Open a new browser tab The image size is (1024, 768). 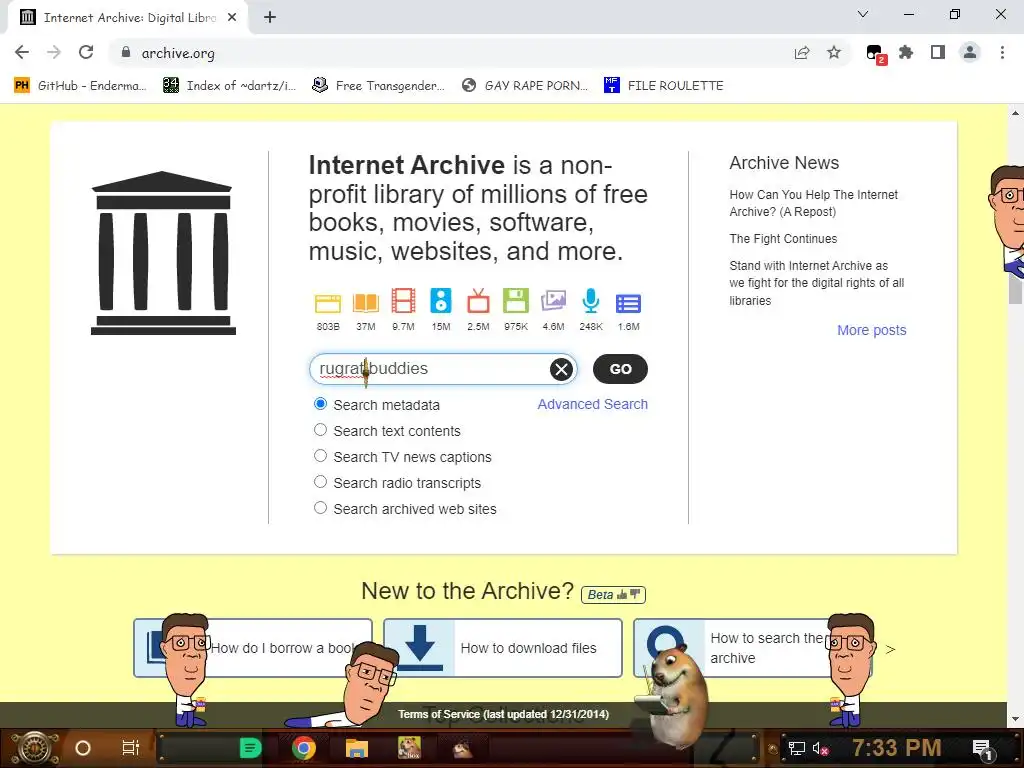click(270, 18)
